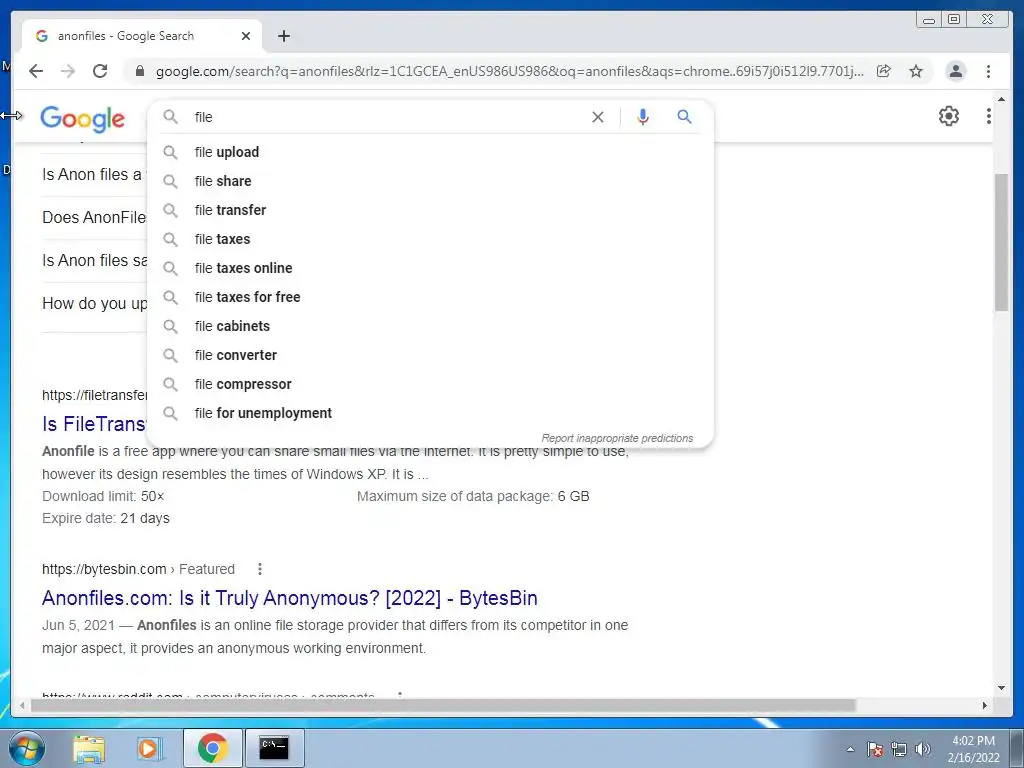Click the horizontal scroll left arrow
The image size is (1024, 768).
[x=22, y=705]
